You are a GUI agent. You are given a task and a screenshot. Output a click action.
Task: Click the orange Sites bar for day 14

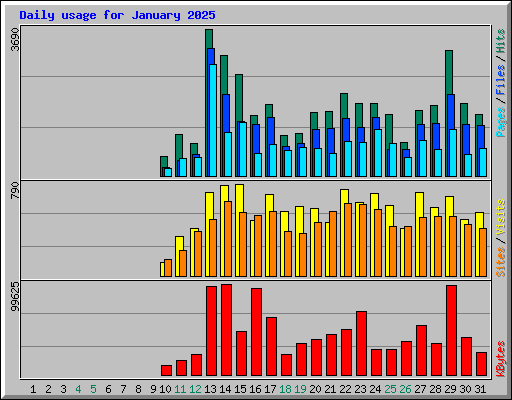pyautogui.click(x=228, y=239)
